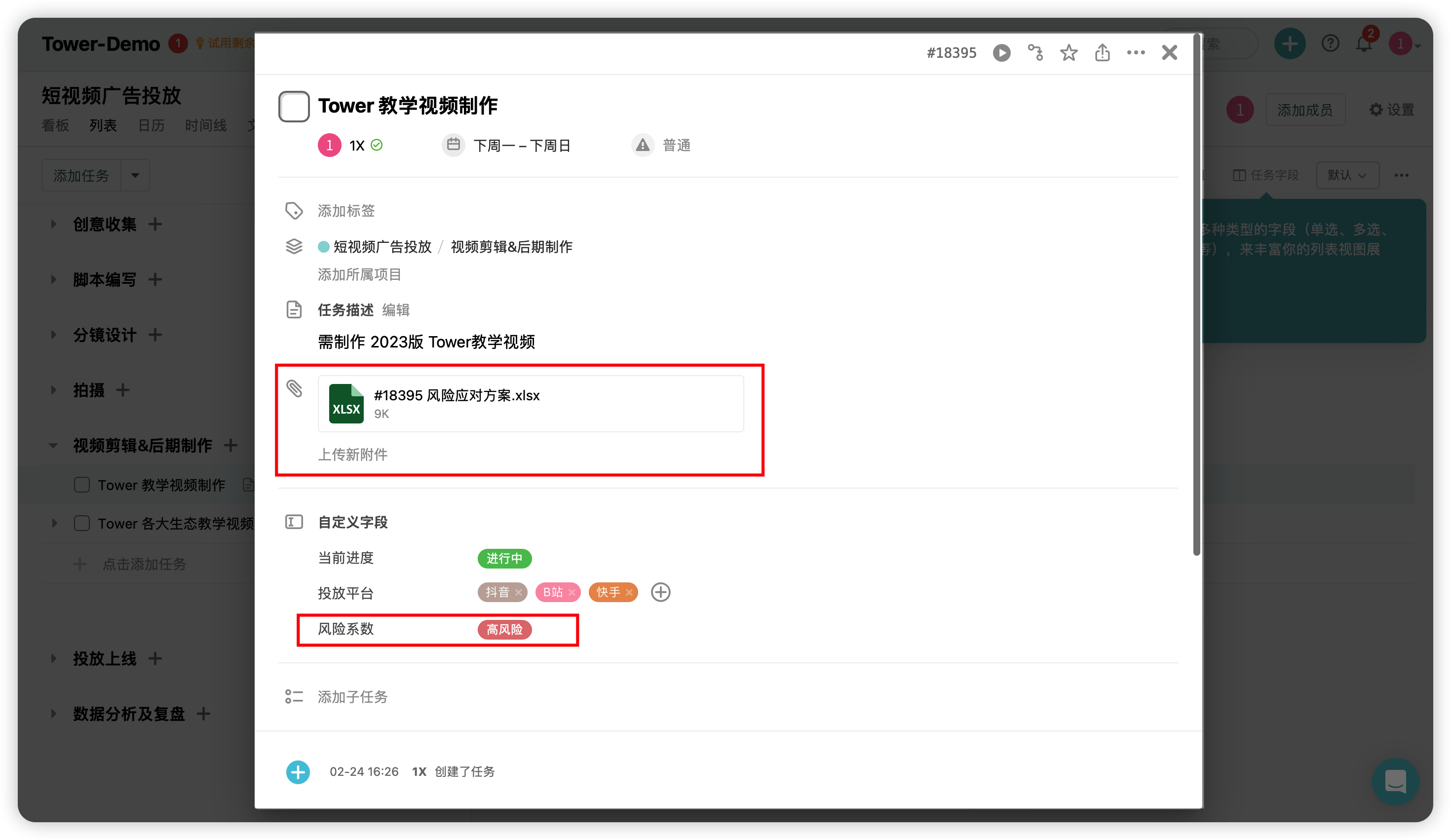Click the blue plus comment button
This screenshot has width=1451, height=840.
click(298, 772)
